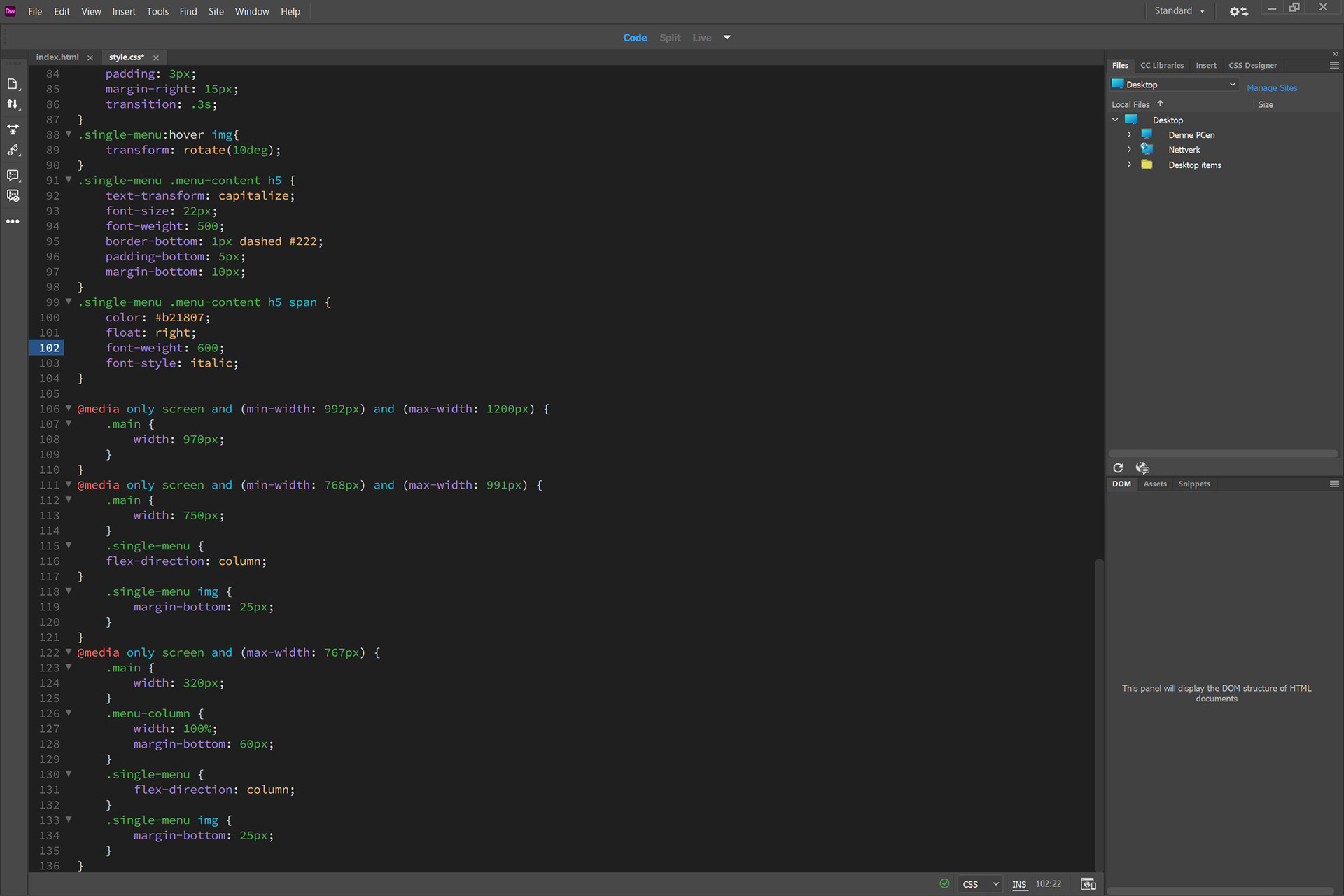Switch to the CC Libraries panel tab

pyautogui.click(x=1162, y=65)
